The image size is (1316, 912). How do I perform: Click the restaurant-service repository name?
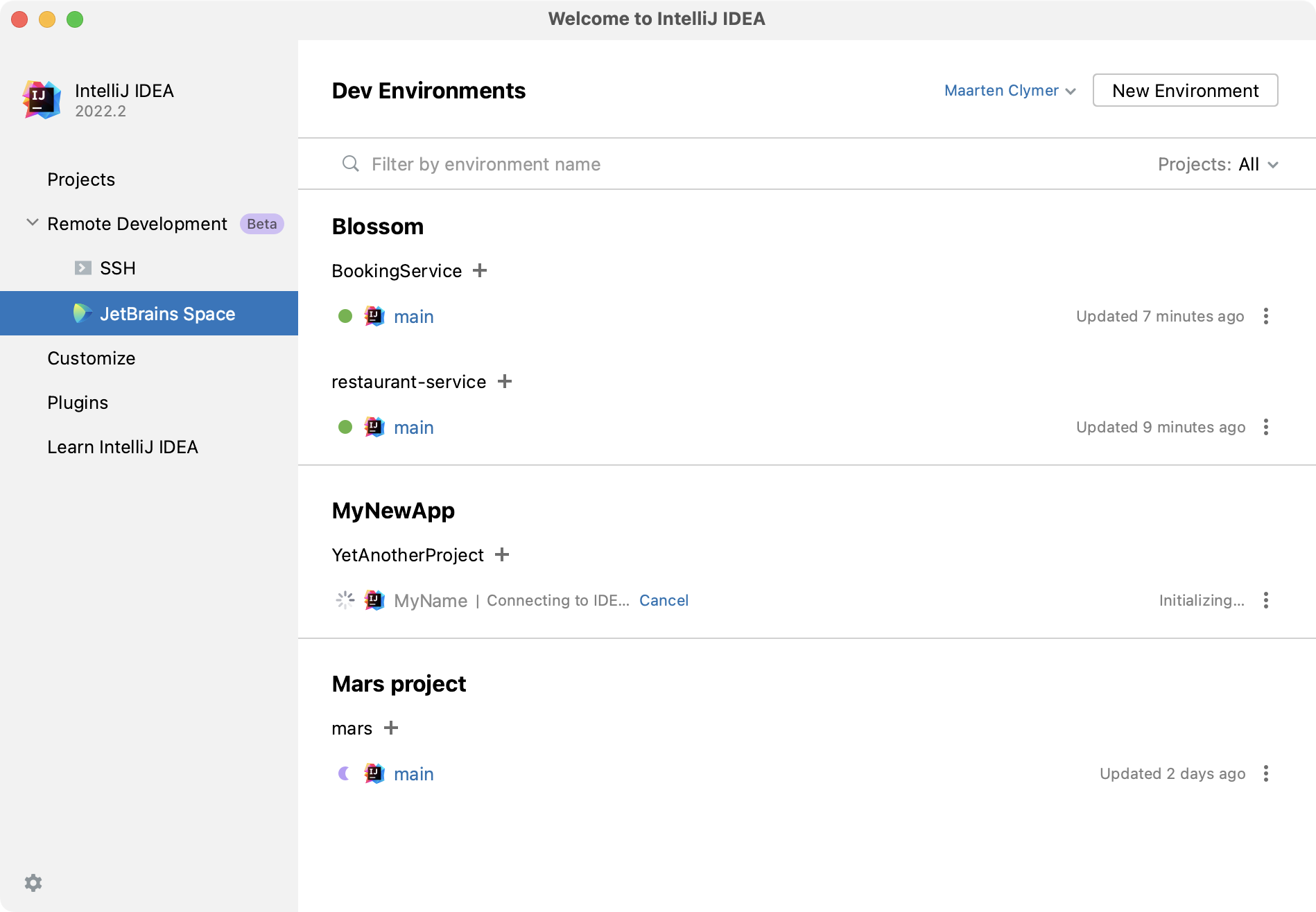(x=409, y=382)
